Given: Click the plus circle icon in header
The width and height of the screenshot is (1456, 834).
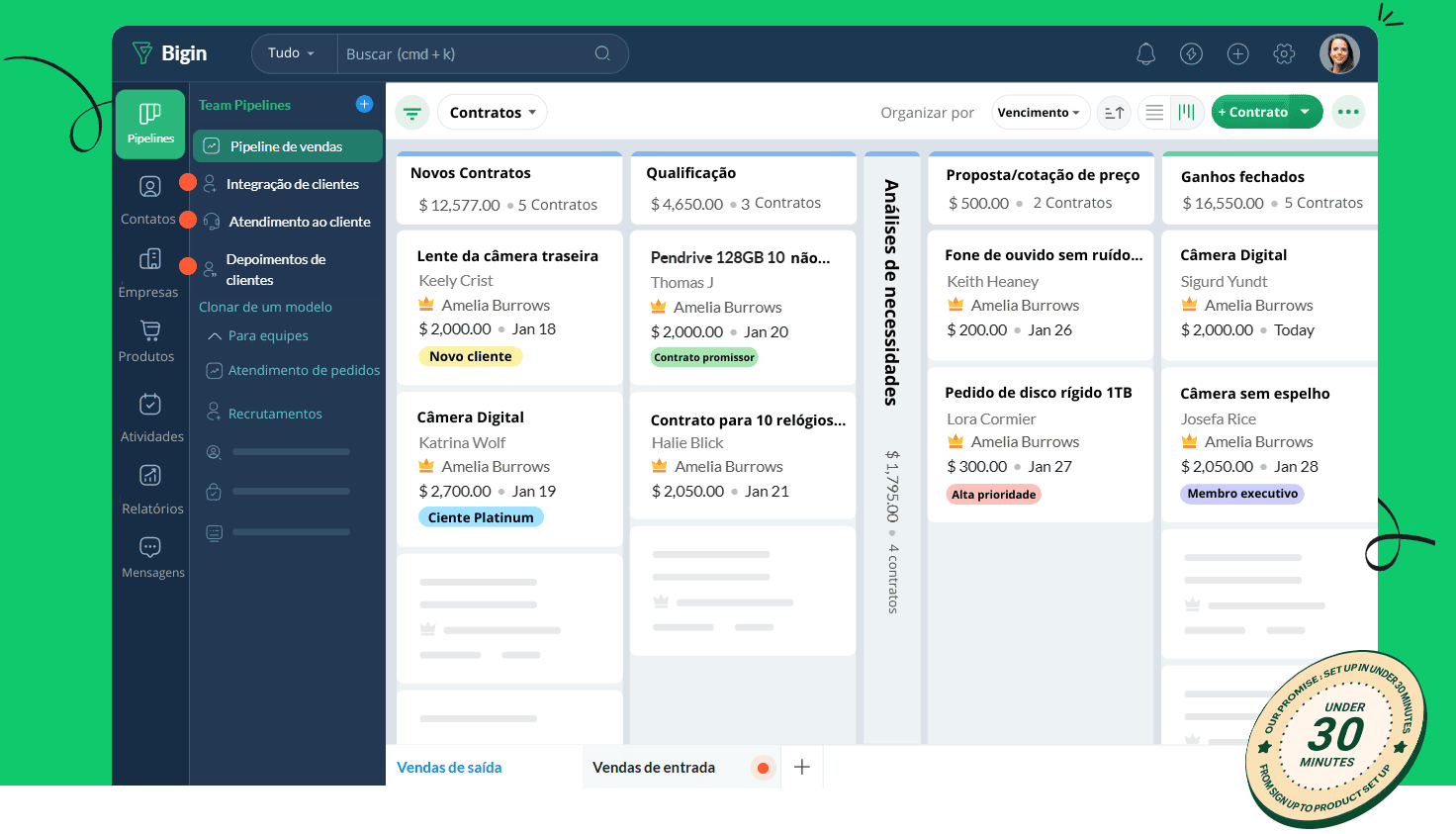Looking at the screenshot, I should click(1237, 54).
